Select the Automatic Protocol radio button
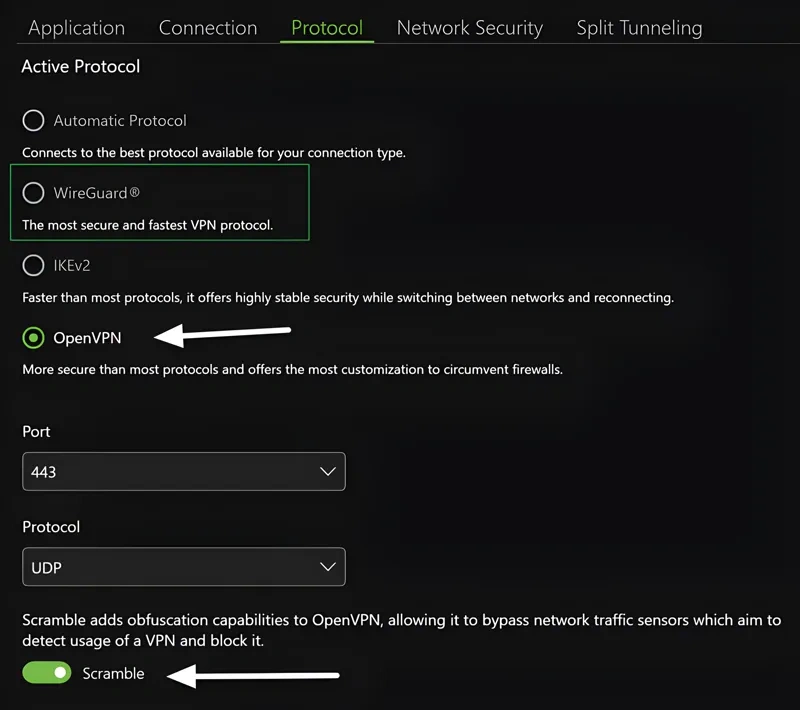Screen dimensions: 800x710 click(x=33, y=120)
